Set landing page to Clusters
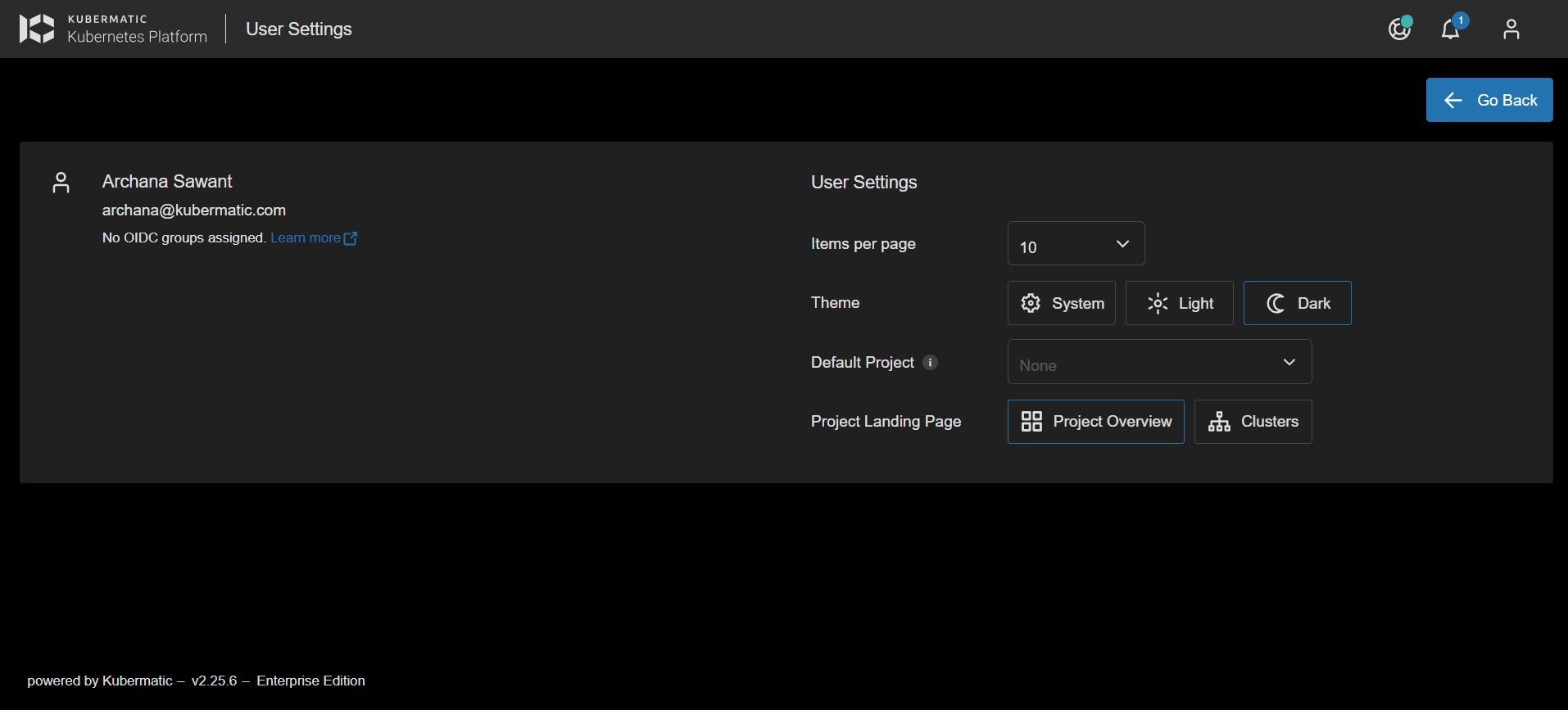The height and width of the screenshot is (710, 1568). (x=1253, y=422)
